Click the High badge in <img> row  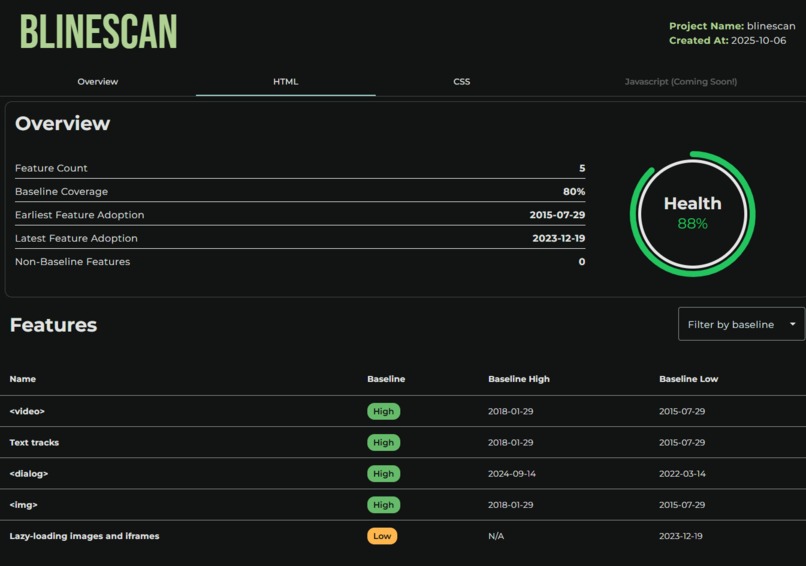(x=383, y=505)
